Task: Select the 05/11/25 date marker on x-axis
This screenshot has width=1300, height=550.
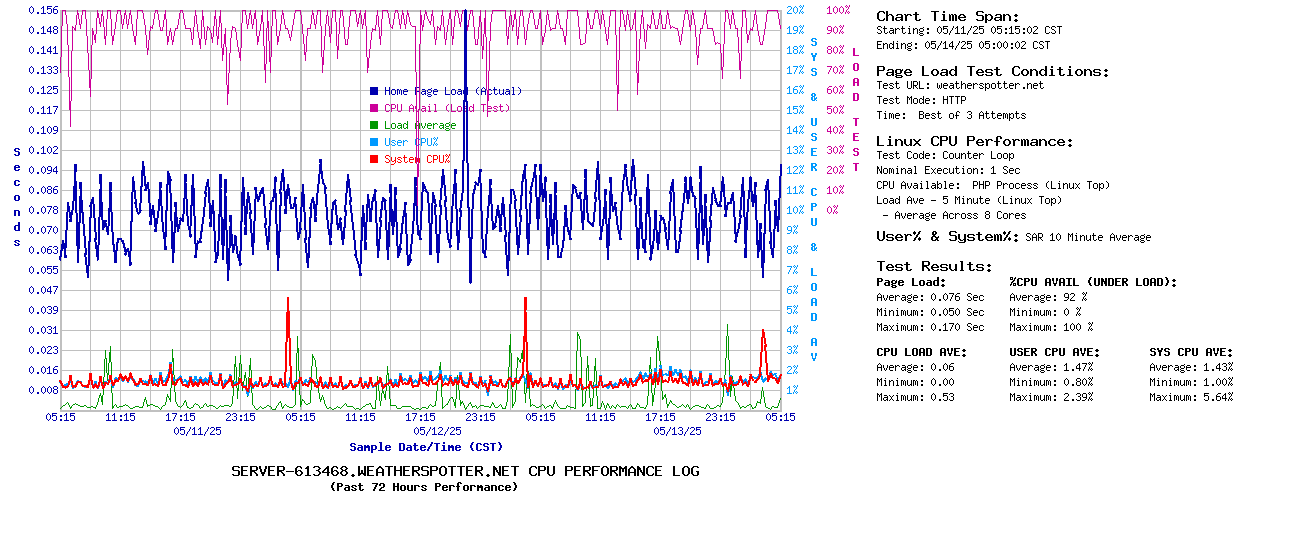Action: 198,431
